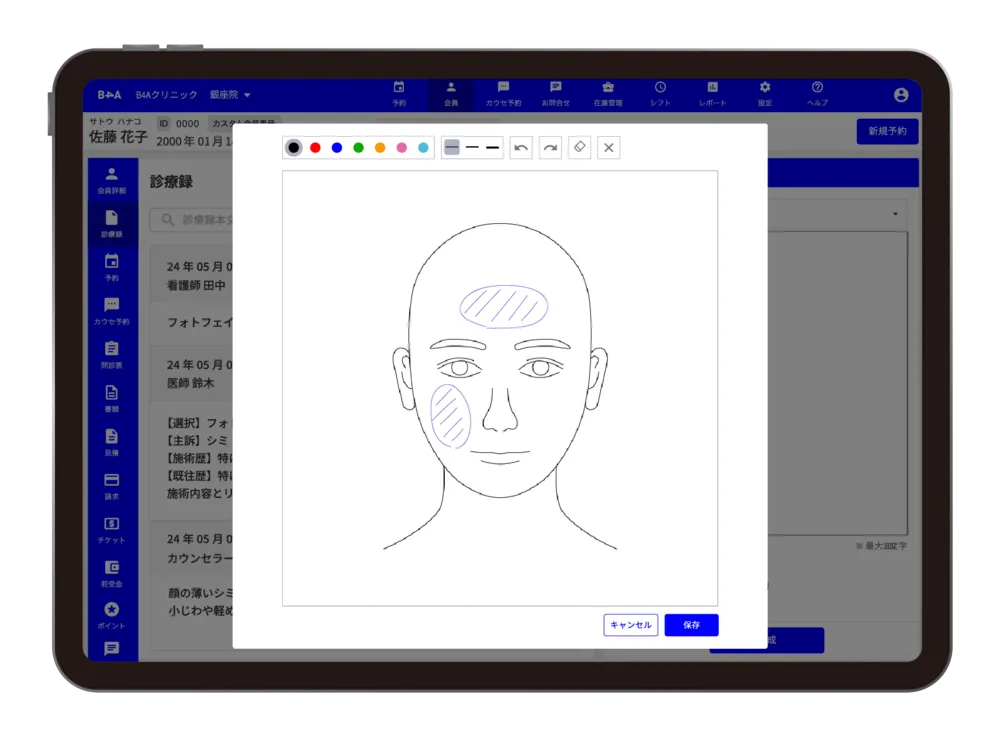Screen dimensions: 1000x737
Task: Open 予約 in the left sidebar
Action: coord(112,268)
